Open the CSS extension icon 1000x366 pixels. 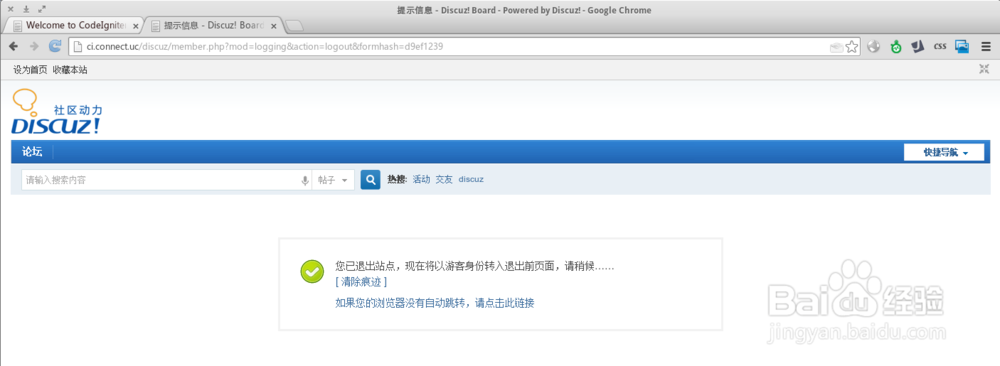pos(940,47)
